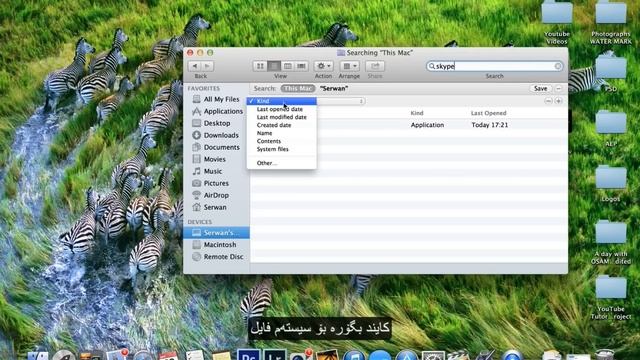Viewport: 640px width, 360px height.
Task: Choose Kind in the criteria menu
Action: click(282, 101)
